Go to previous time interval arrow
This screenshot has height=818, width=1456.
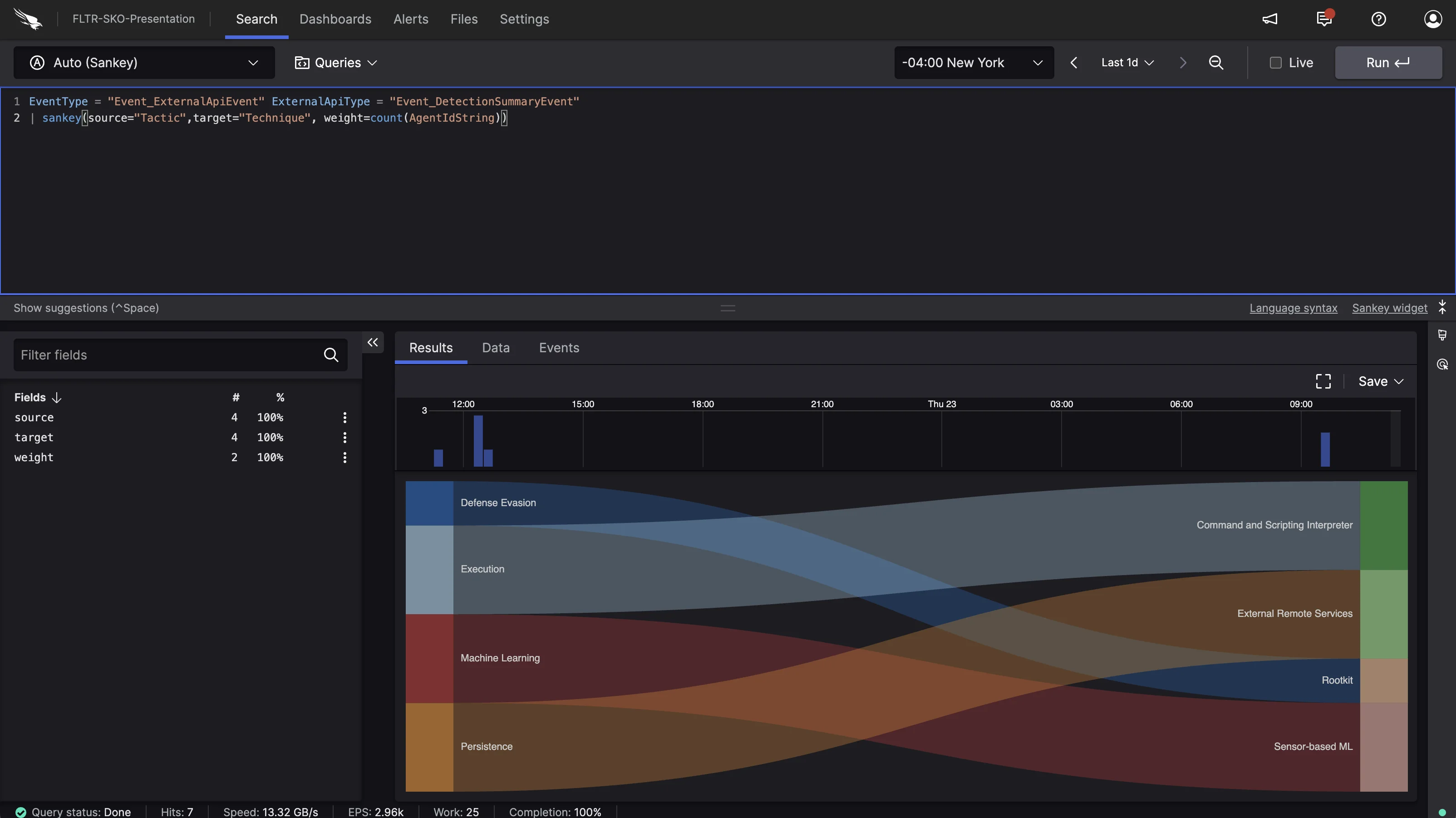coord(1073,63)
